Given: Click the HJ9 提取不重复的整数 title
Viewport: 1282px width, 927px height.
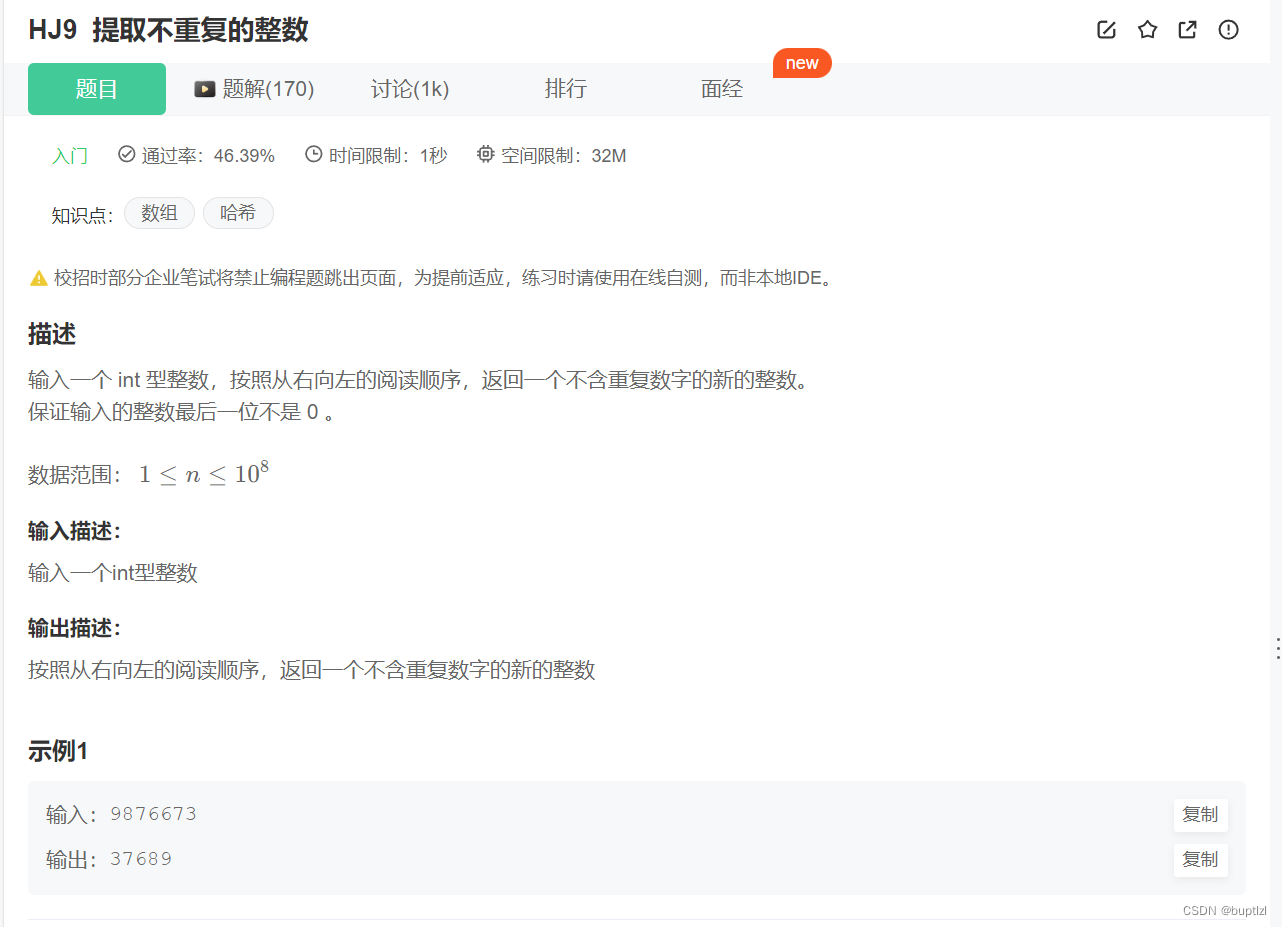Looking at the screenshot, I should point(168,31).
